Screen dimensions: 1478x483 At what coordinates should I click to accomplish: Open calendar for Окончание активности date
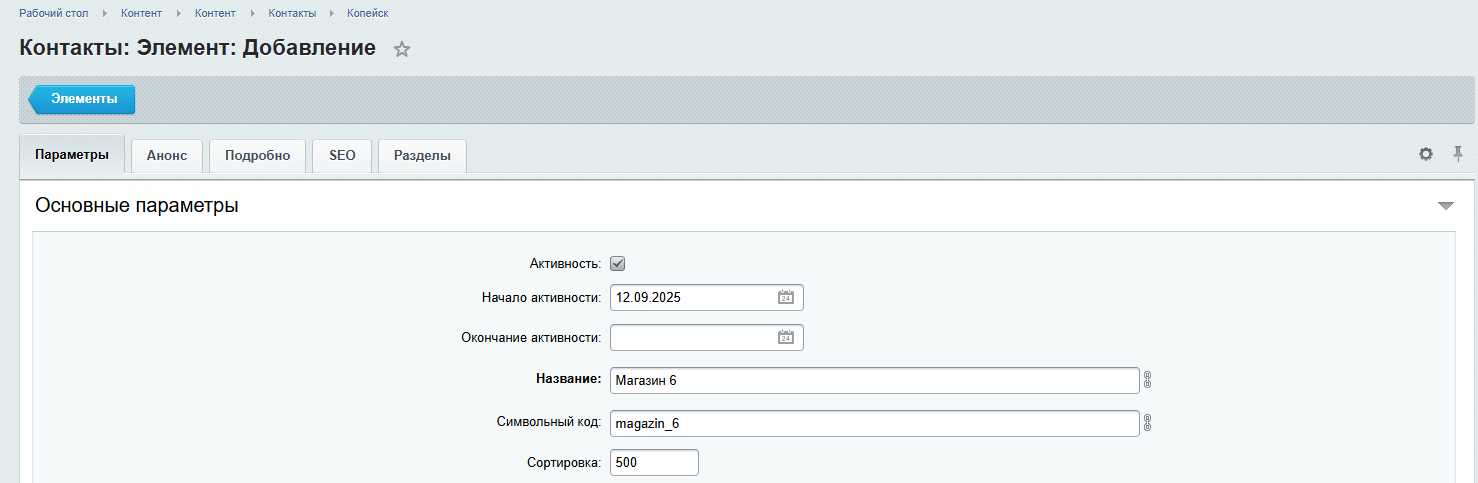[x=786, y=338]
